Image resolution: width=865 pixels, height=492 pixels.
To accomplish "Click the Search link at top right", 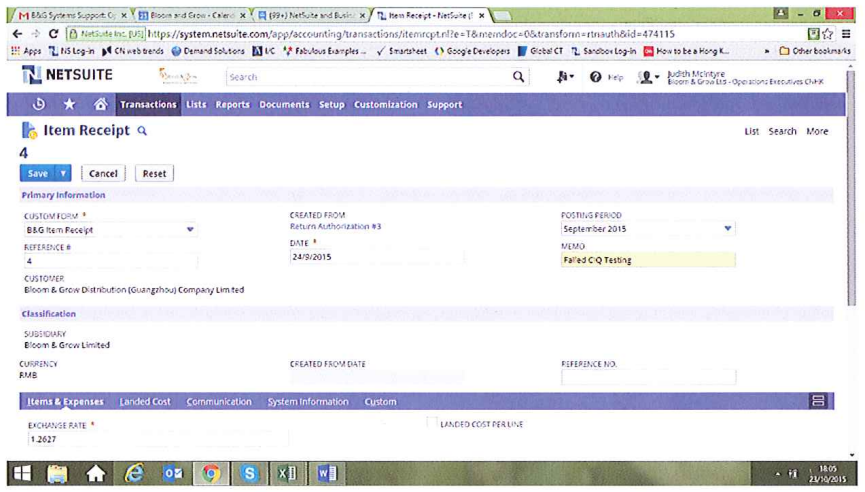I will pyautogui.click(x=782, y=131).
